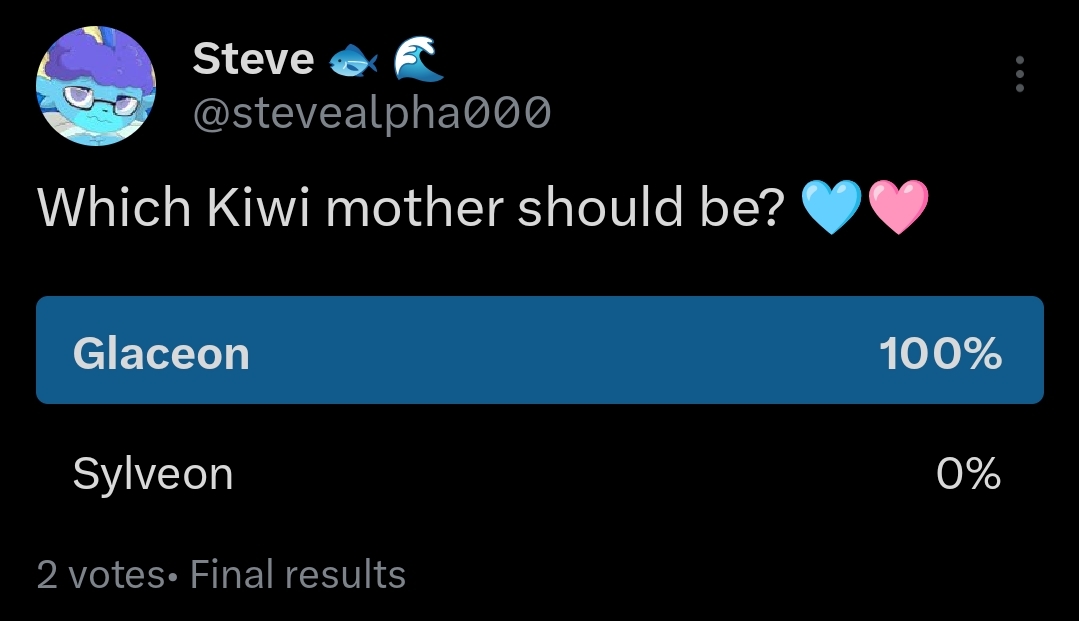The image size is (1079, 621).
Task: Click the 0% result for Sylveon
Action: tap(968, 473)
